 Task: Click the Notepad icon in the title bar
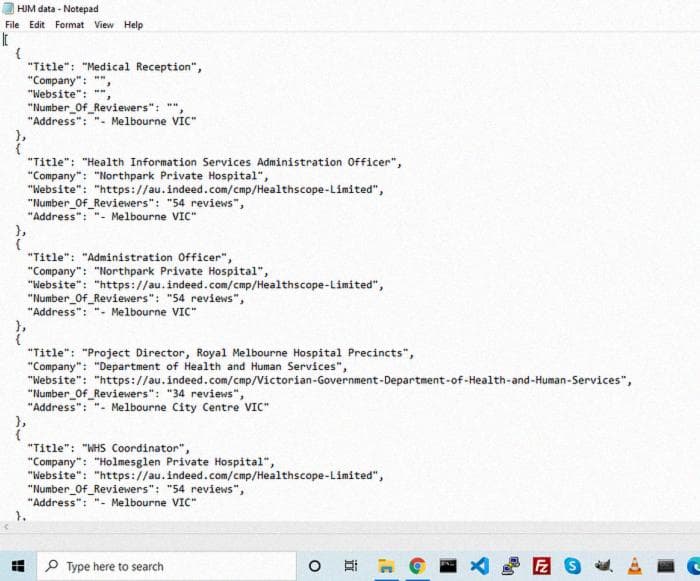pyautogui.click(x=8, y=8)
